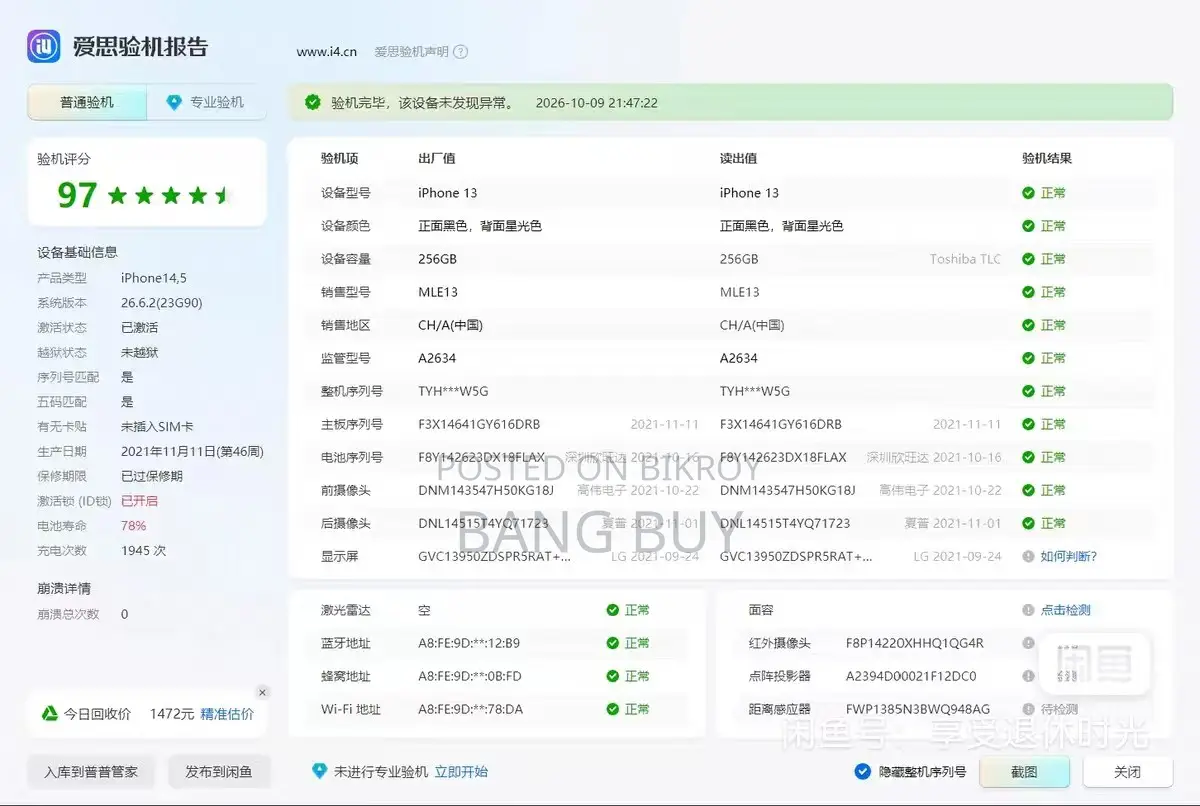Image resolution: width=1200 pixels, height=806 pixels.
Task: Click the diamond icon beside 未进行专业验机
Action: (319, 771)
